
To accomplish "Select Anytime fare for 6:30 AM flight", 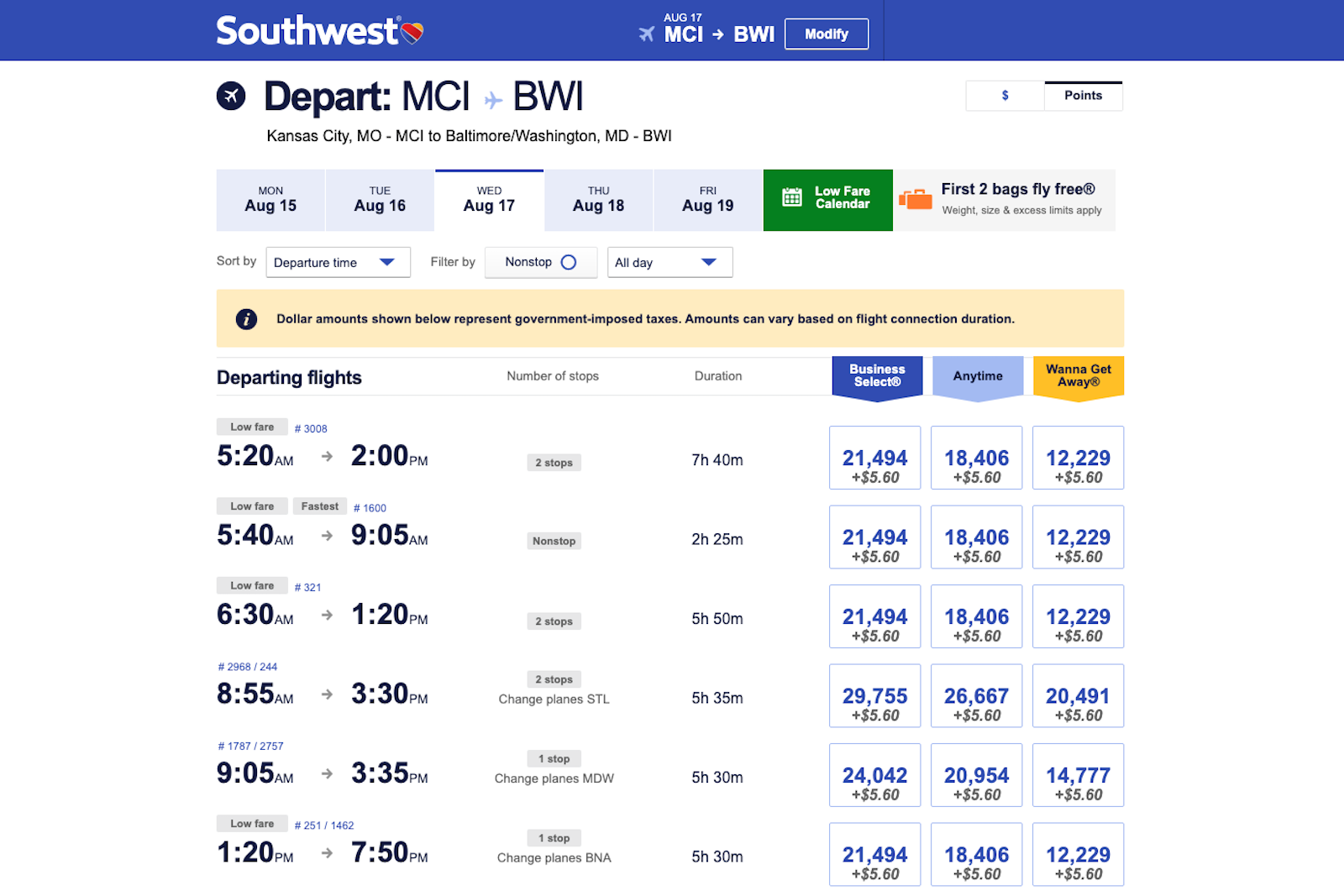I will point(977,616).
